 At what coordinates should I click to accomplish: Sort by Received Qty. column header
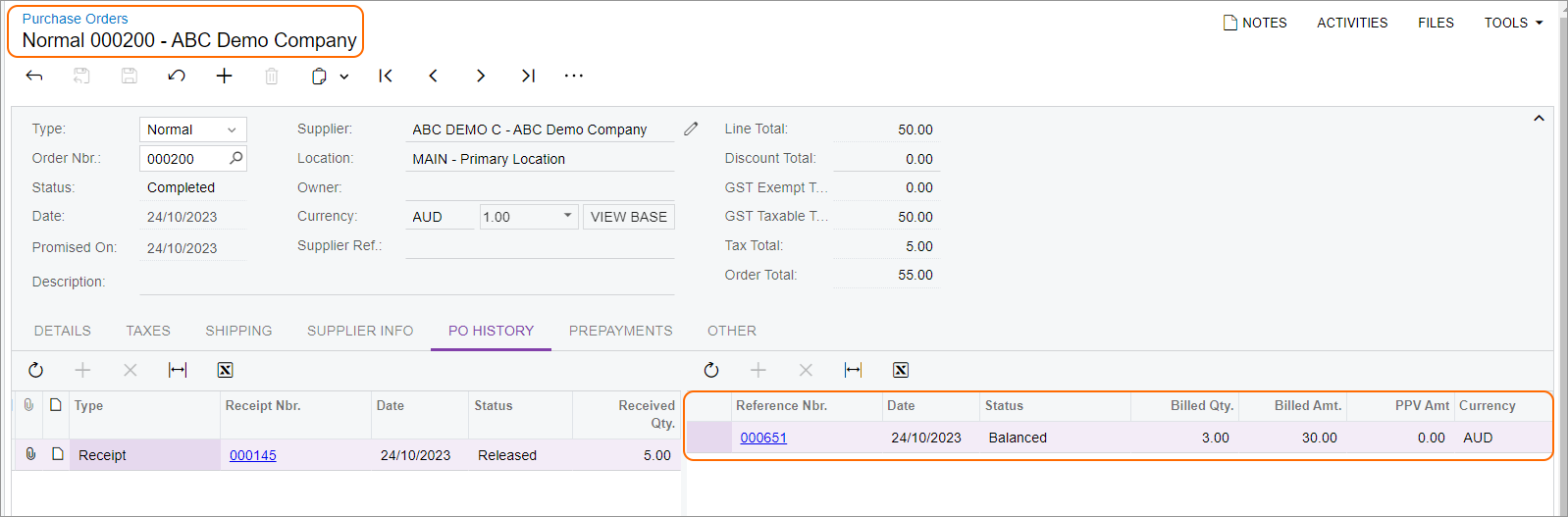coord(626,414)
